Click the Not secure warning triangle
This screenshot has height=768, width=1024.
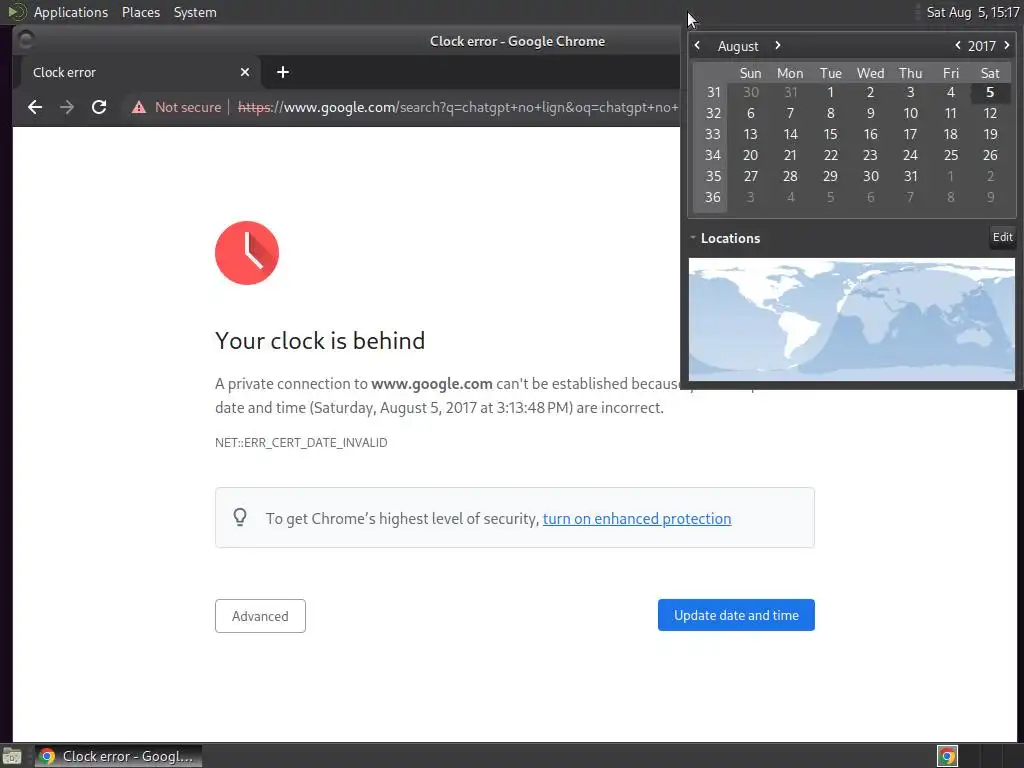(138, 107)
